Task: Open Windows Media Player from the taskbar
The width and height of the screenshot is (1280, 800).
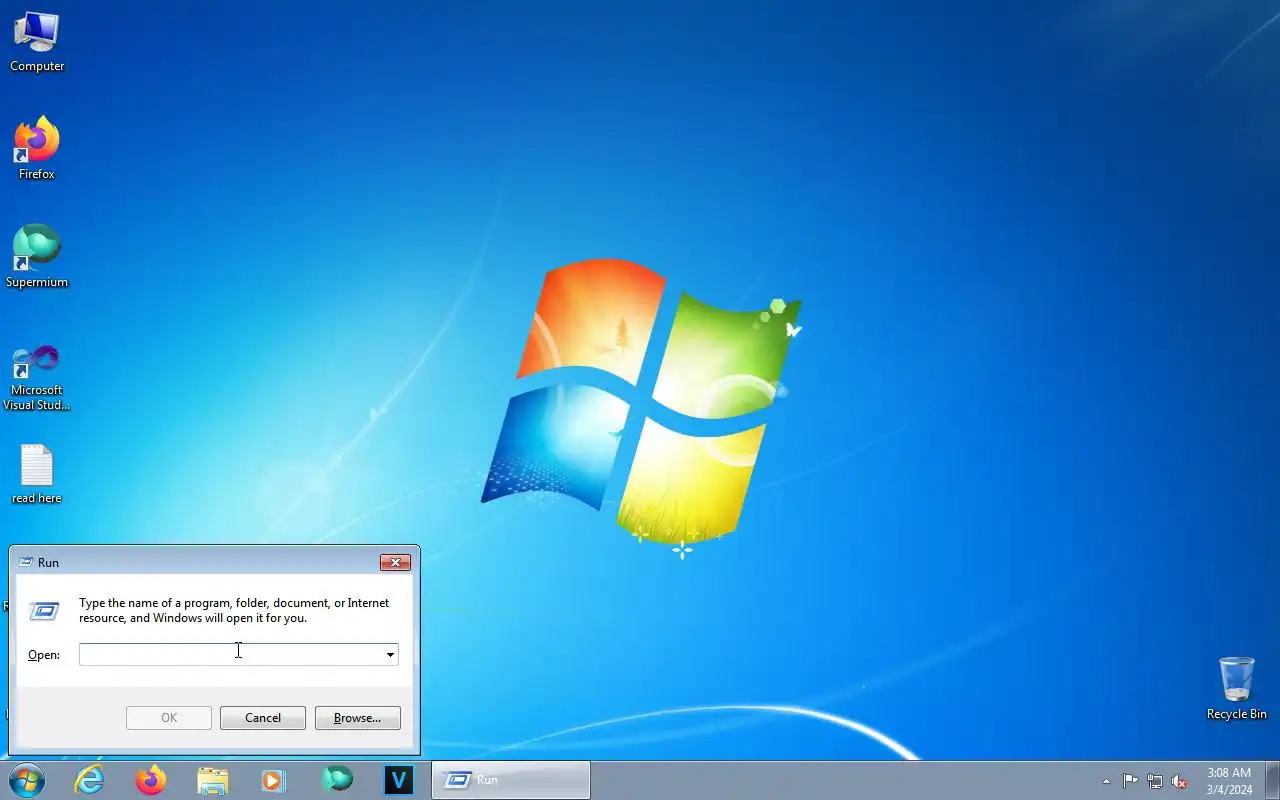Action: (x=274, y=780)
